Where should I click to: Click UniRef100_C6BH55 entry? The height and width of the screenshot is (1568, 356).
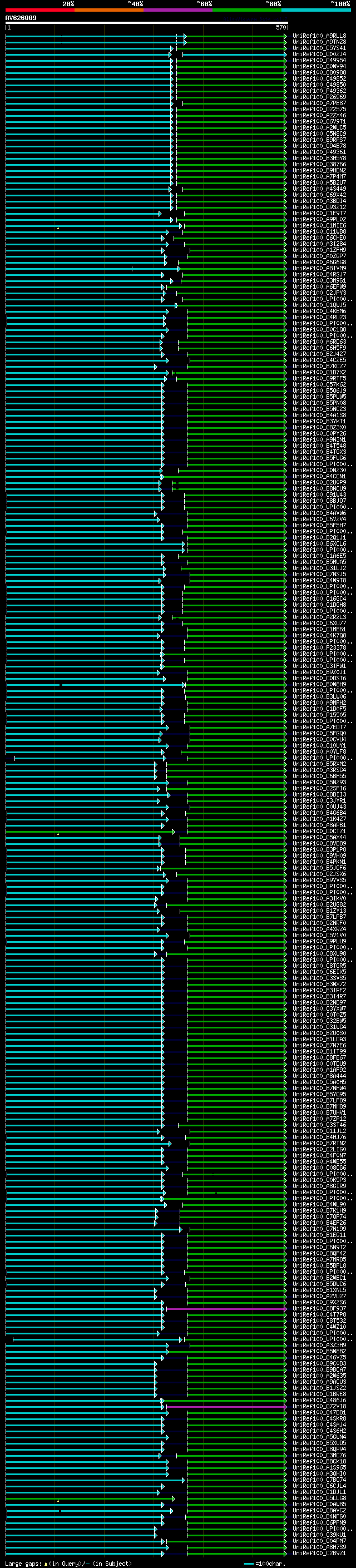pos(319,776)
